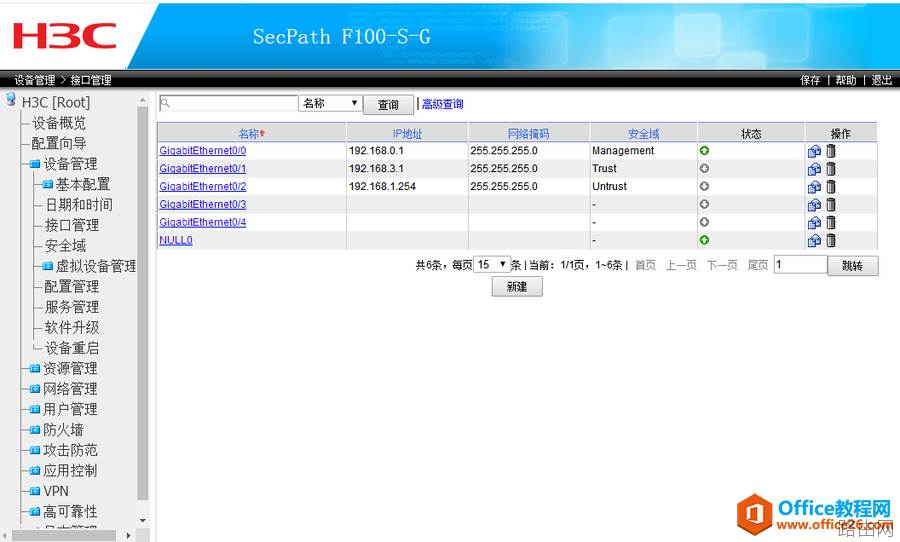Screen dimensions: 900x542
Task: Click the sidebar horizontal scrollbar
Action: click(63, 535)
